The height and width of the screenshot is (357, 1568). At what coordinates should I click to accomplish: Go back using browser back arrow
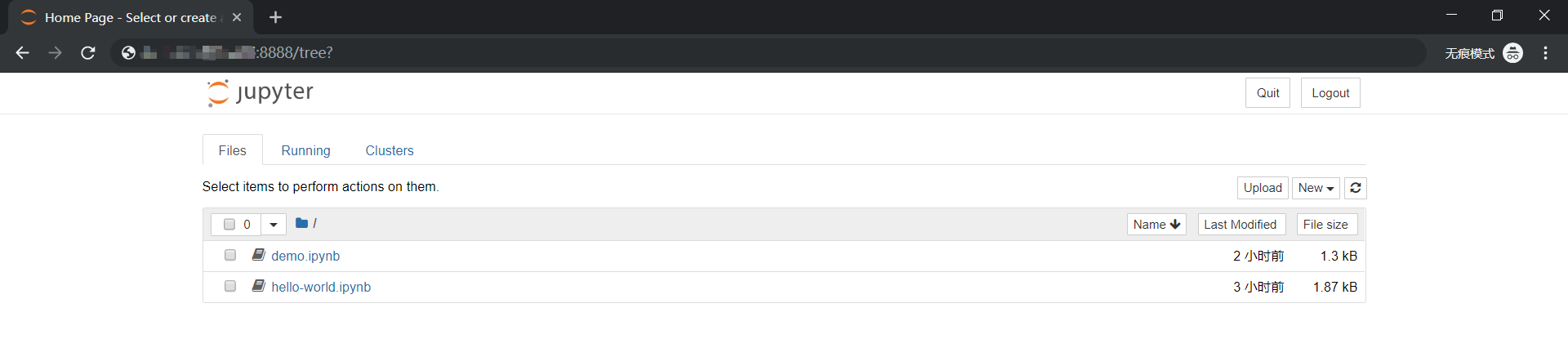23,53
